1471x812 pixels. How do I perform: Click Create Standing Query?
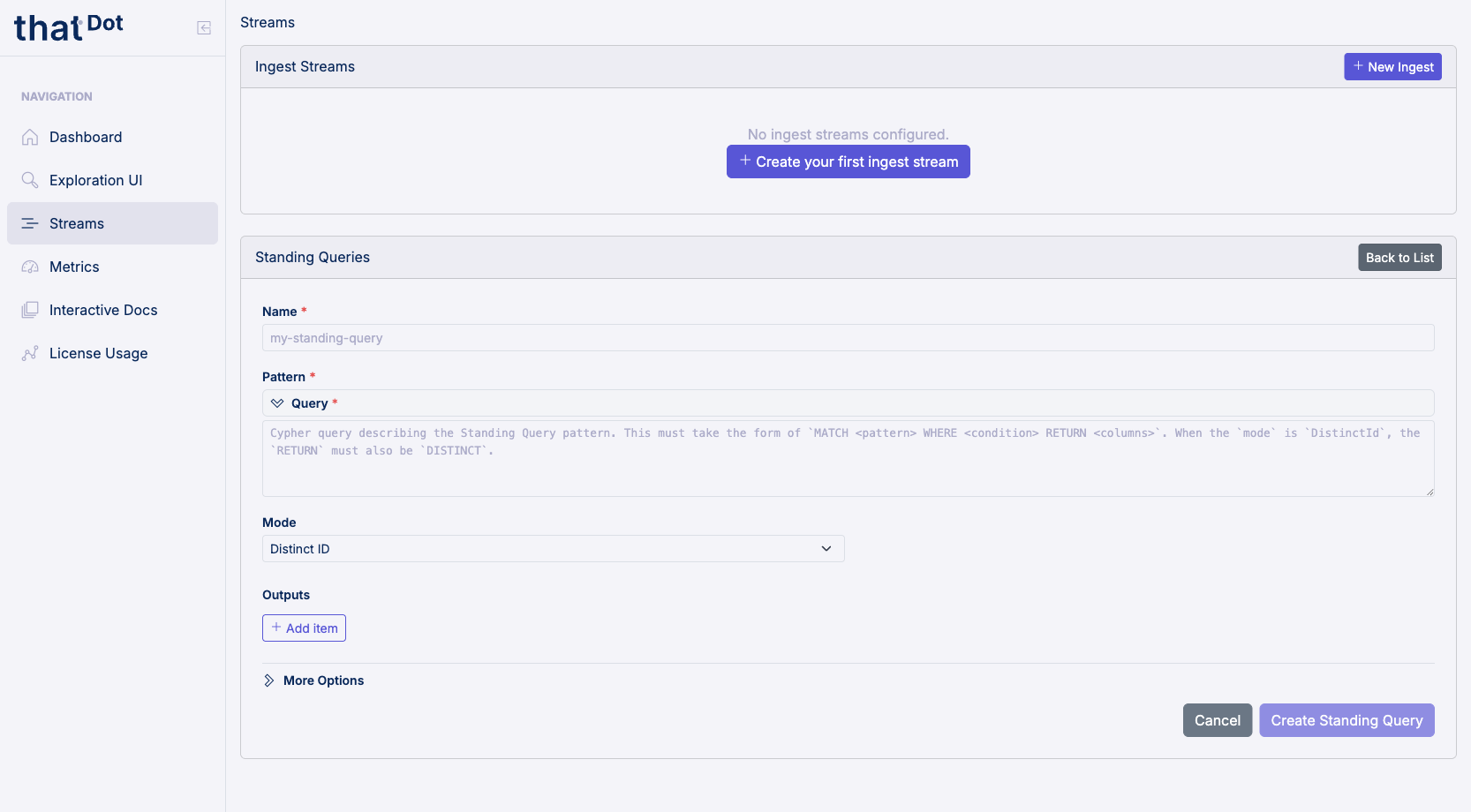[1347, 720]
